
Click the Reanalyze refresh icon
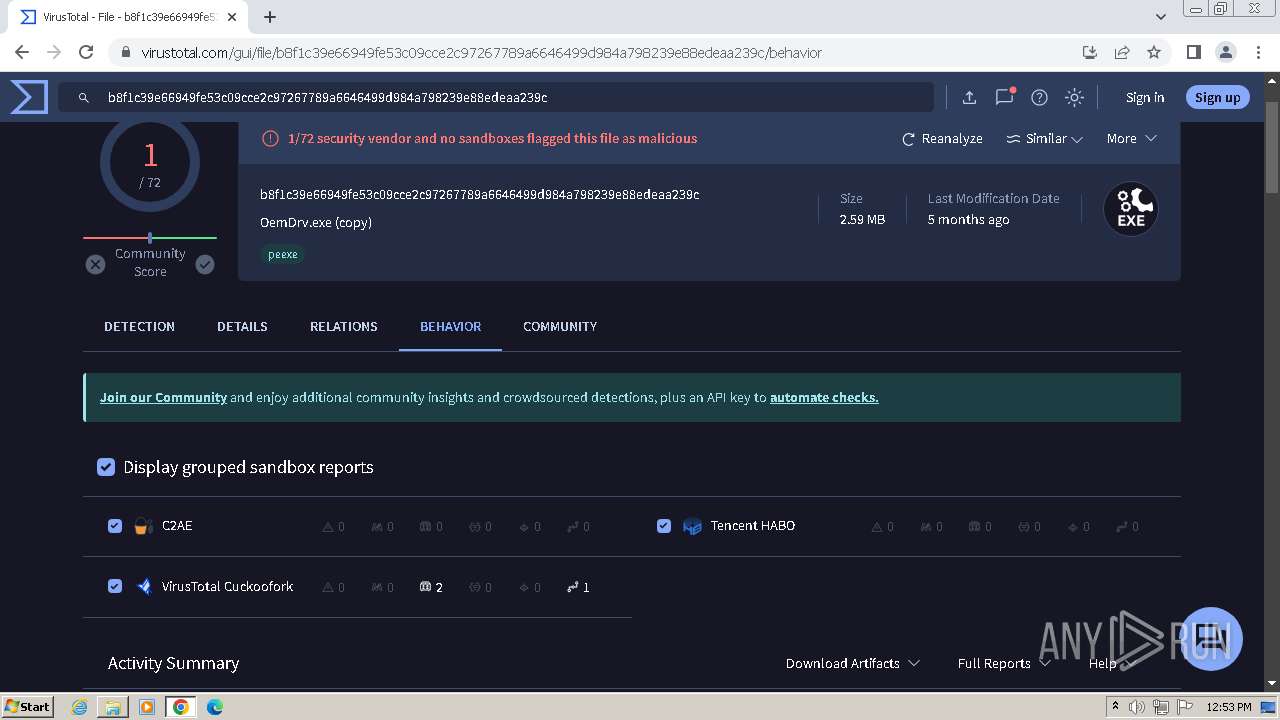click(908, 139)
